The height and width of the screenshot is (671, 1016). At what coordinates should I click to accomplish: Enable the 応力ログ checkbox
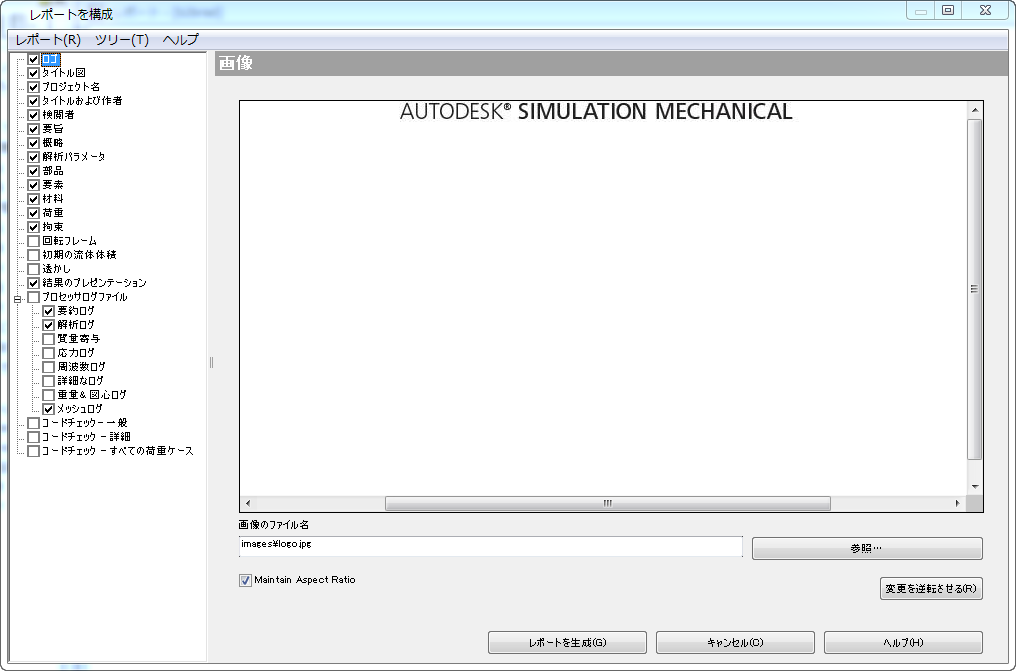tap(49, 353)
